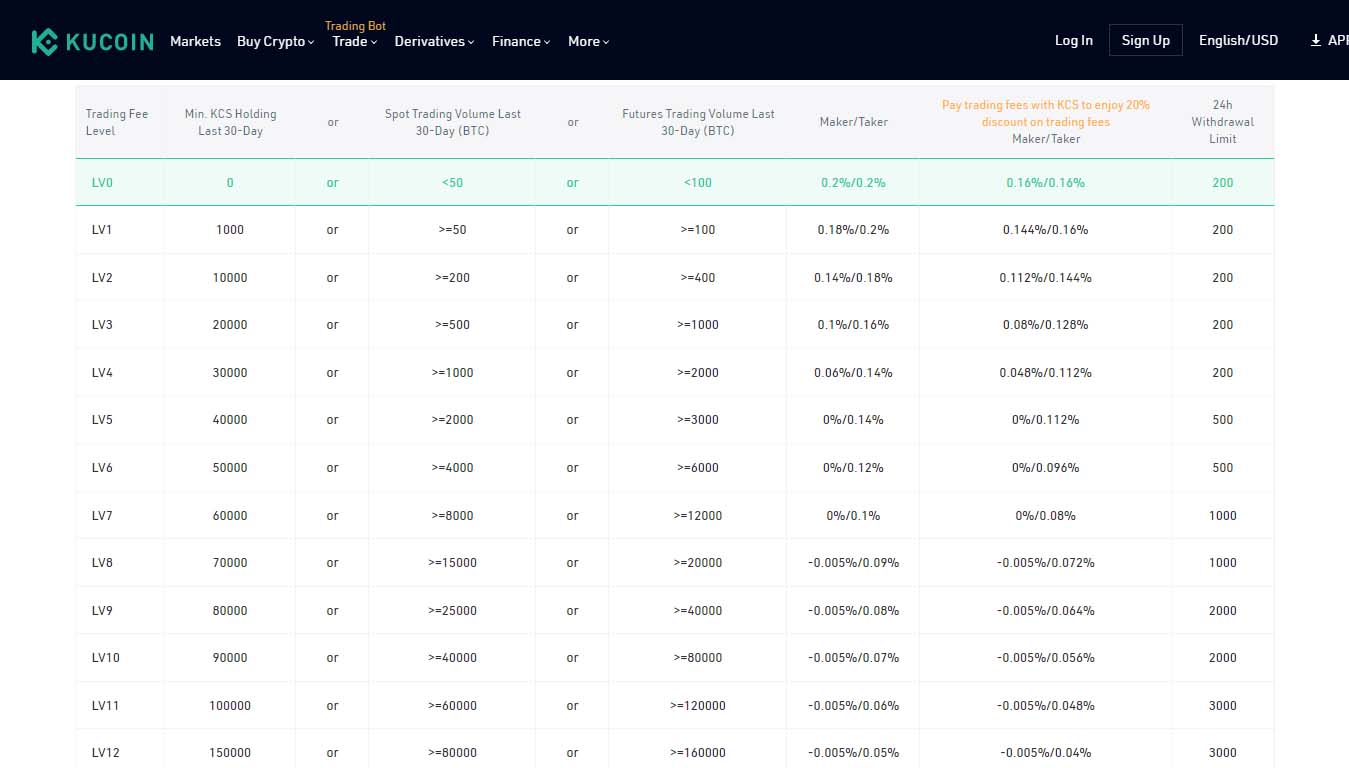Click the Trading Fee Level column header
1349x768 pixels.
click(x=116, y=122)
